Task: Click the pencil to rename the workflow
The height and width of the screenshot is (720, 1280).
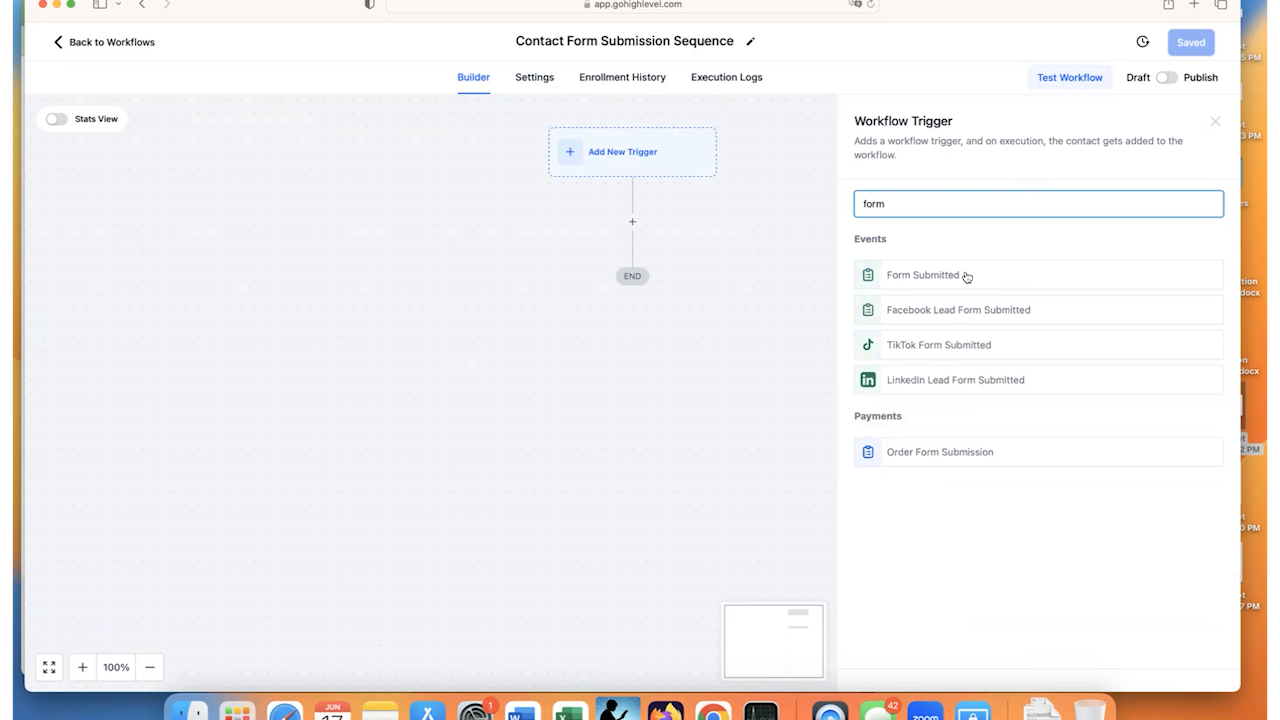Action: 751,41
